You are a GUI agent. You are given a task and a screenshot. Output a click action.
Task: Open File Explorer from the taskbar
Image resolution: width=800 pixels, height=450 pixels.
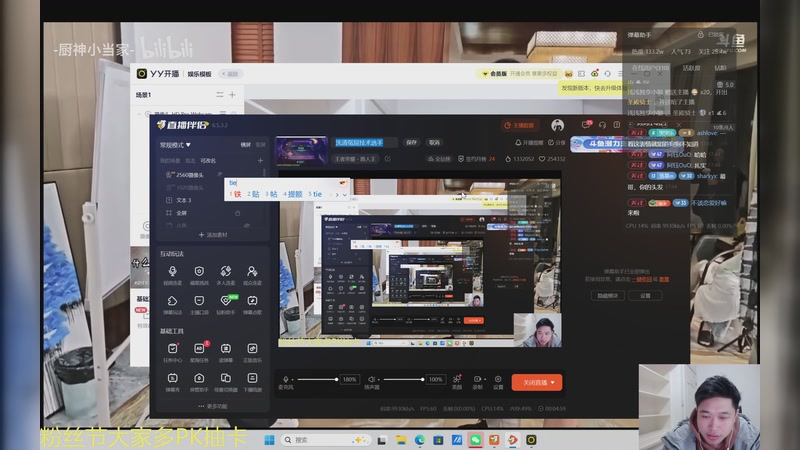[x=401, y=440]
